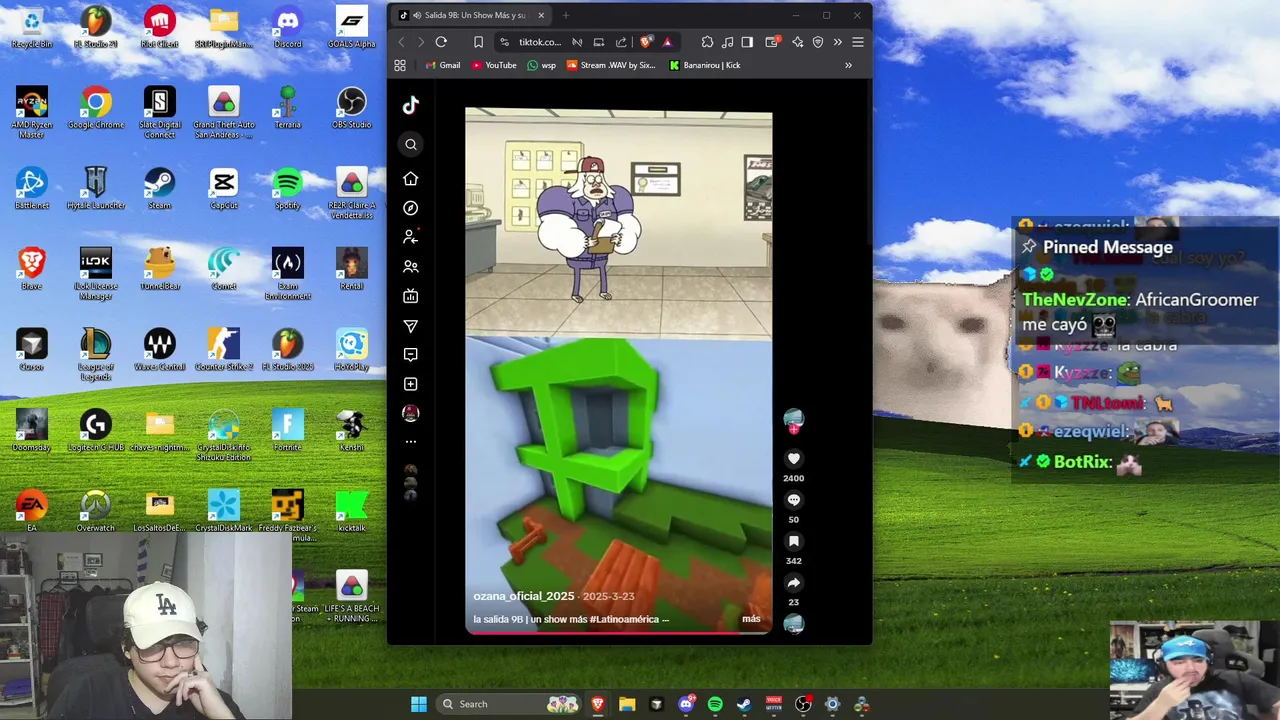
Task: Select FL Studio 21 desktop shortcut
Action: [x=96, y=28]
